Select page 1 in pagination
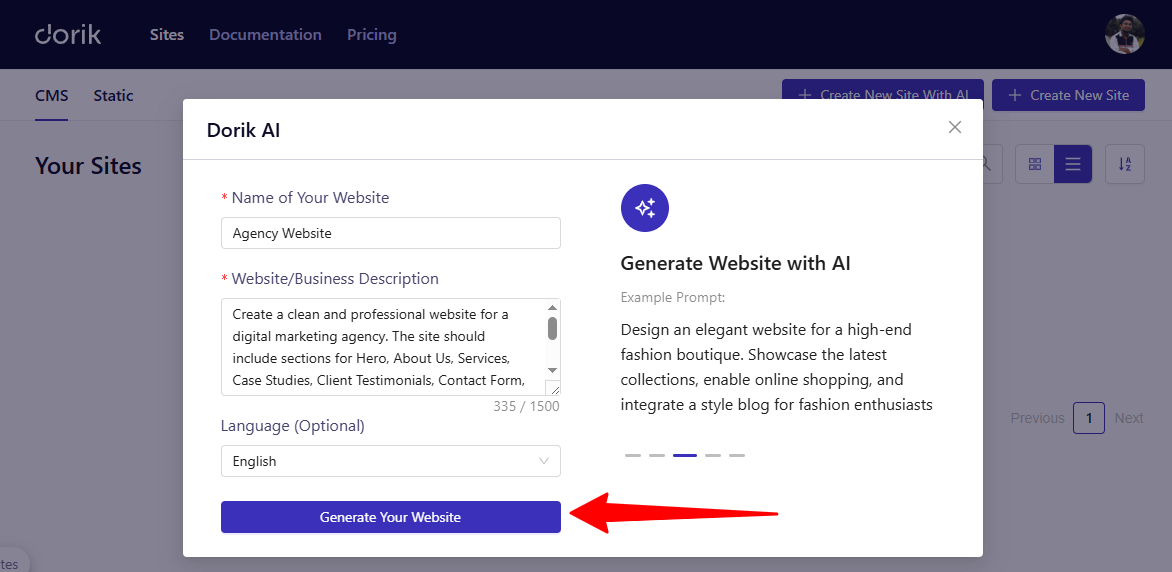The width and height of the screenshot is (1172, 572). [x=1089, y=418]
